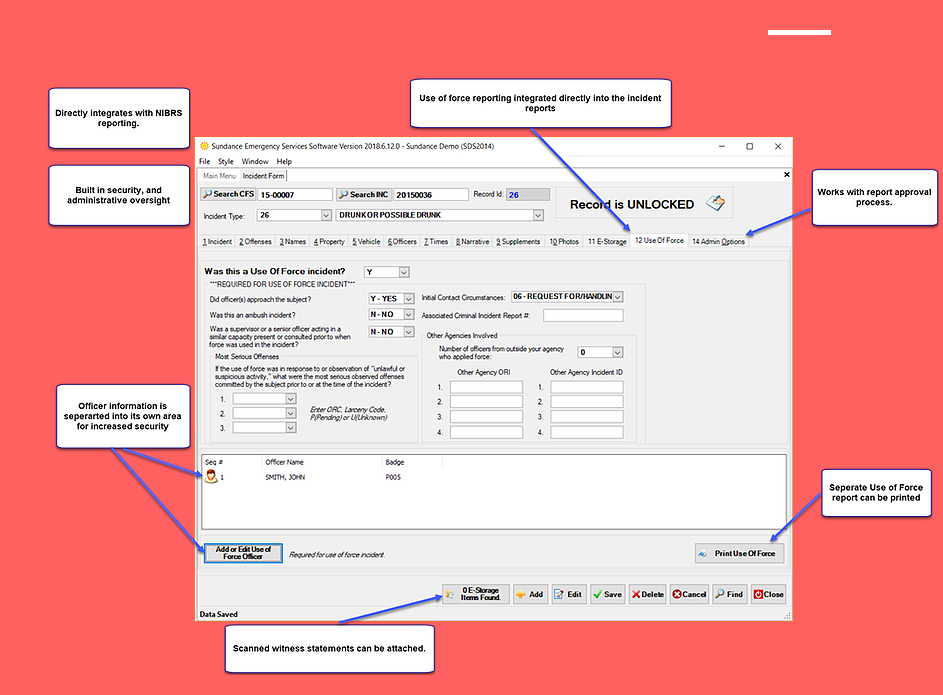Open the Window menu

tap(255, 162)
